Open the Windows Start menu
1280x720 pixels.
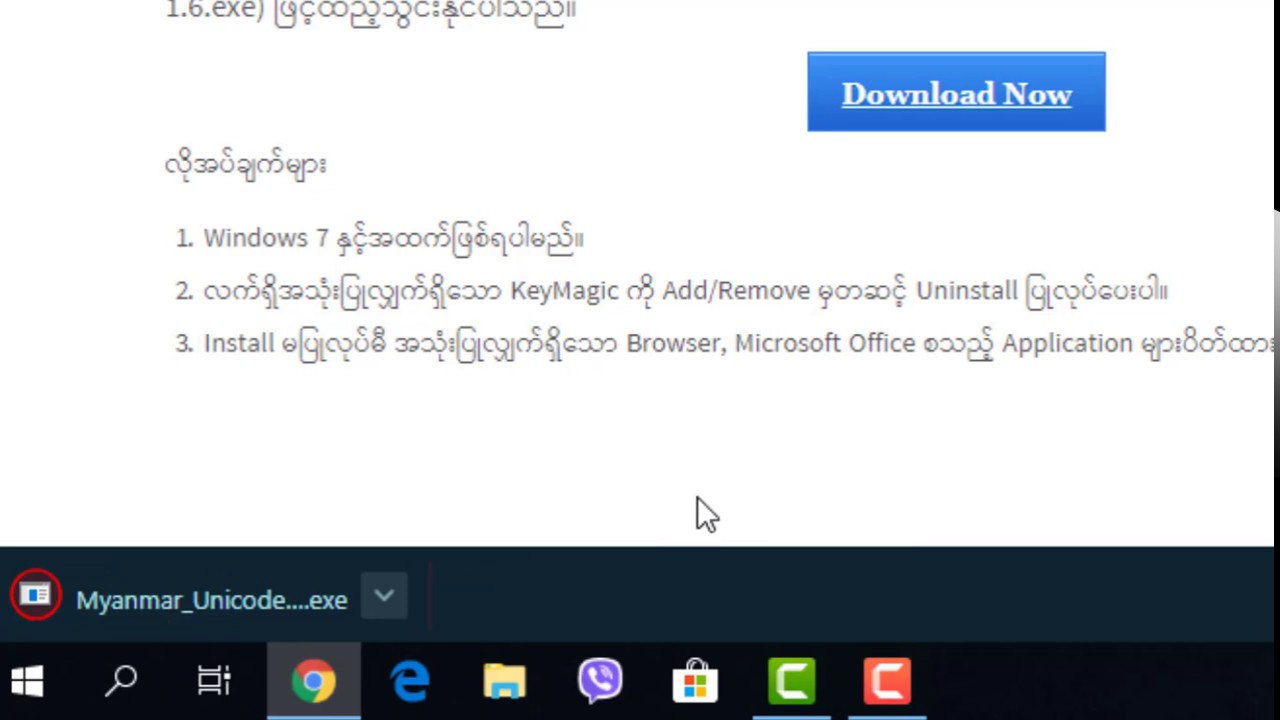tap(27, 682)
